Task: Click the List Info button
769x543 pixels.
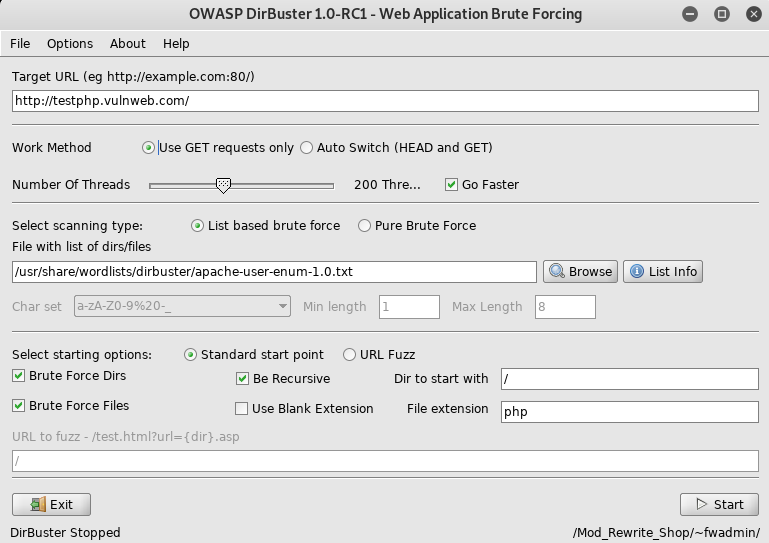Action: pos(663,272)
